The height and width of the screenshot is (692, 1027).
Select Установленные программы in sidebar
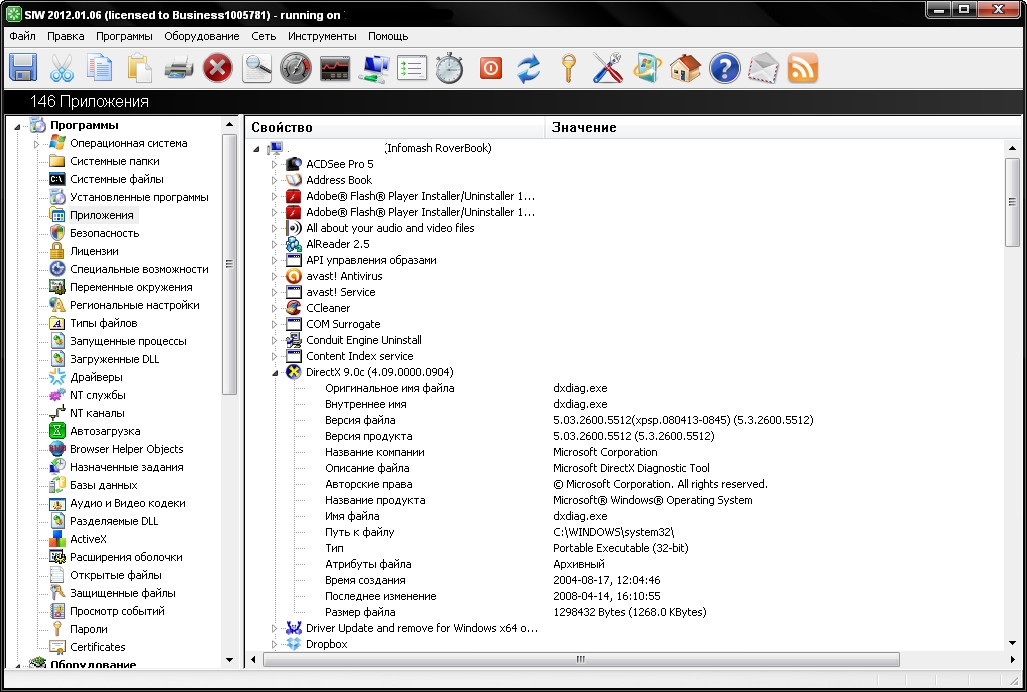click(x=139, y=197)
